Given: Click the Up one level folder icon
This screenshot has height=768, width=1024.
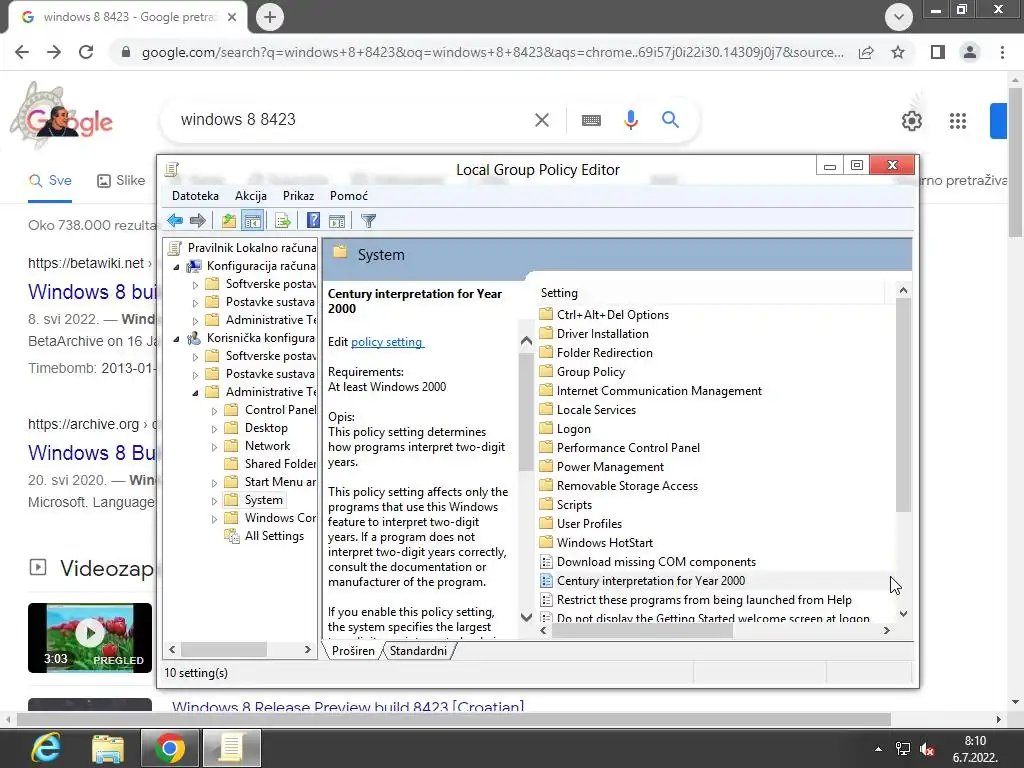Looking at the screenshot, I should coord(229,221).
